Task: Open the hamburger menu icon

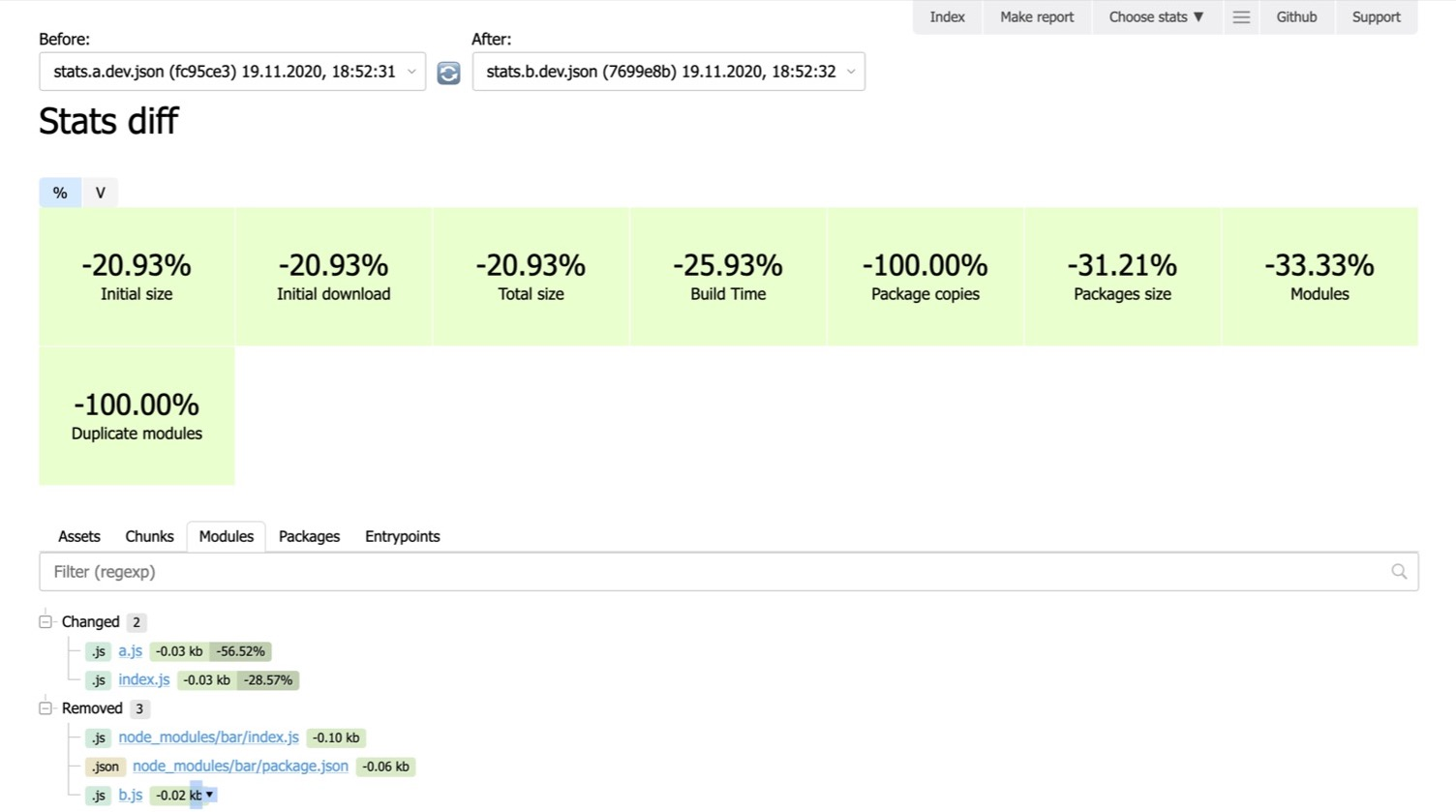Action: tap(1241, 17)
